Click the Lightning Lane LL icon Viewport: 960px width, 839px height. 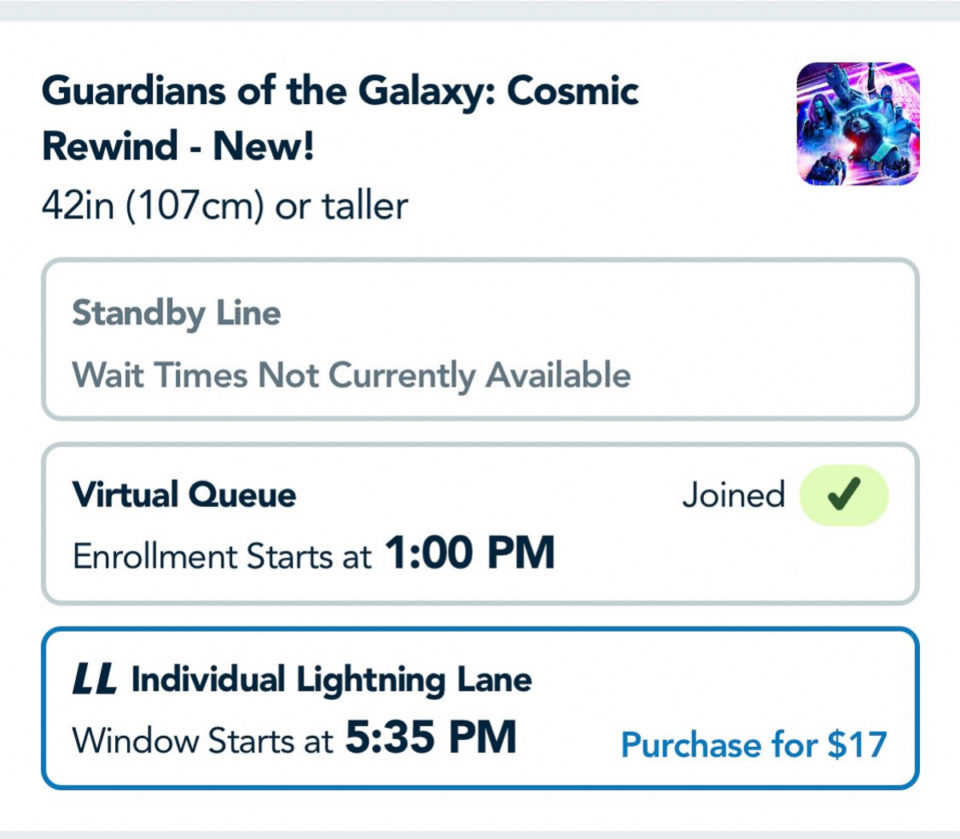(x=94, y=678)
